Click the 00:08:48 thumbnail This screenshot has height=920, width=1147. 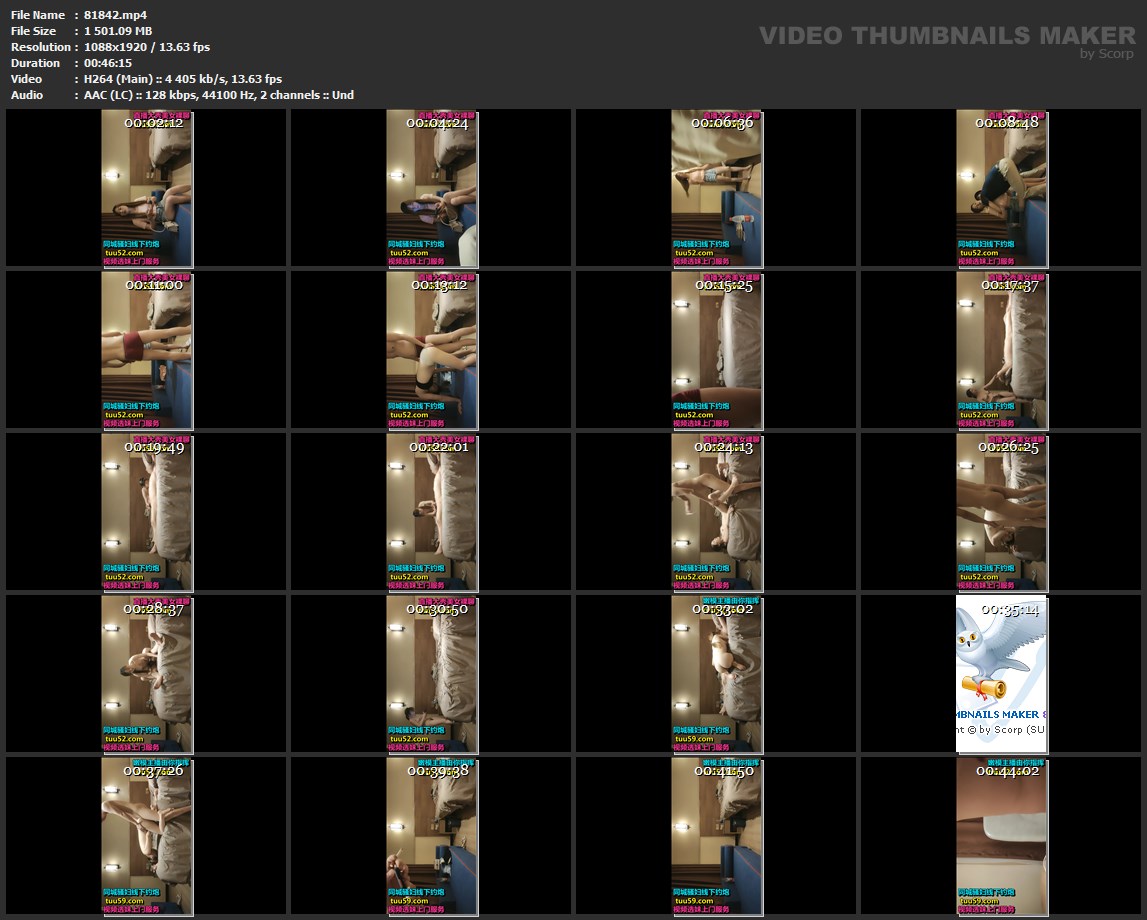point(1001,188)
